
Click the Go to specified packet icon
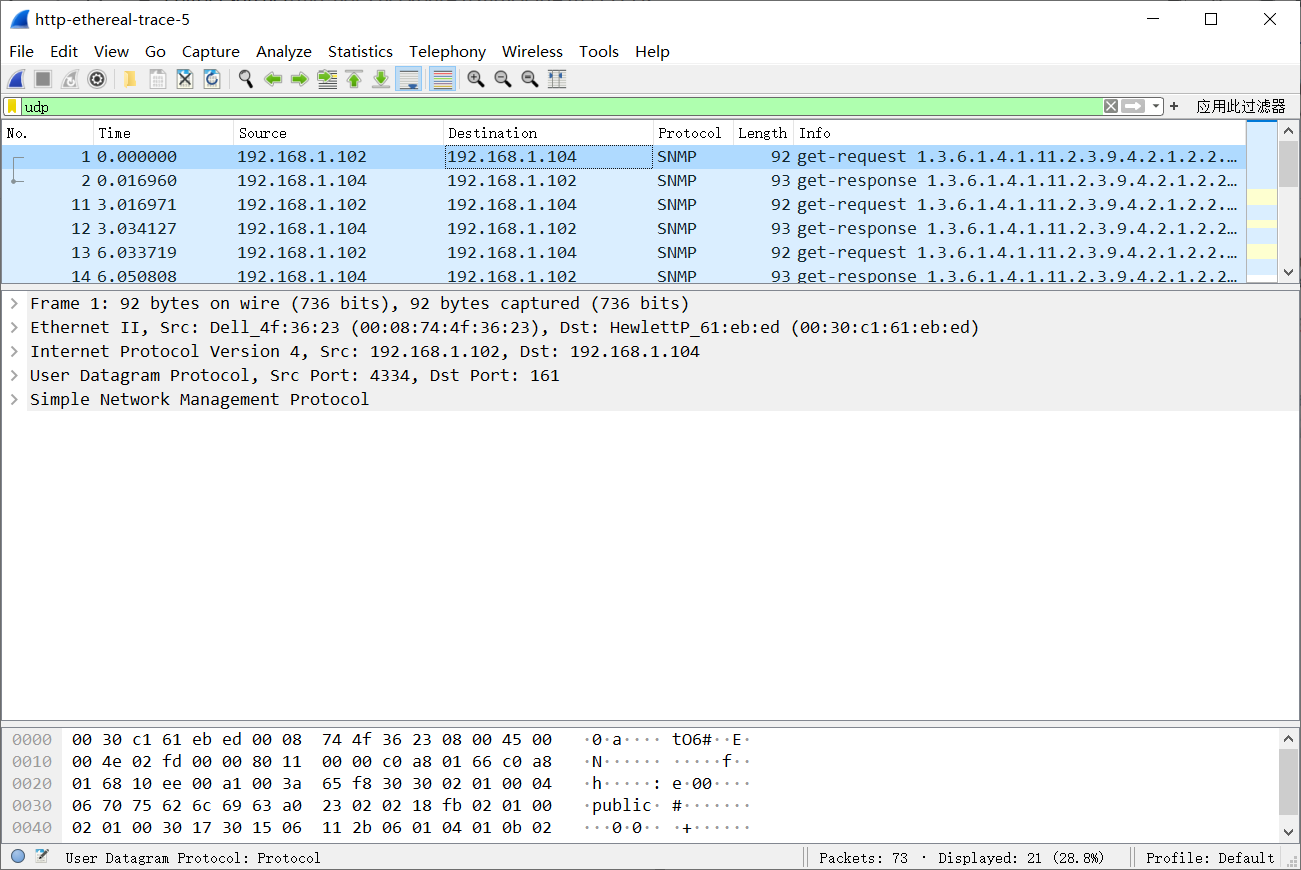click(327, 79)
